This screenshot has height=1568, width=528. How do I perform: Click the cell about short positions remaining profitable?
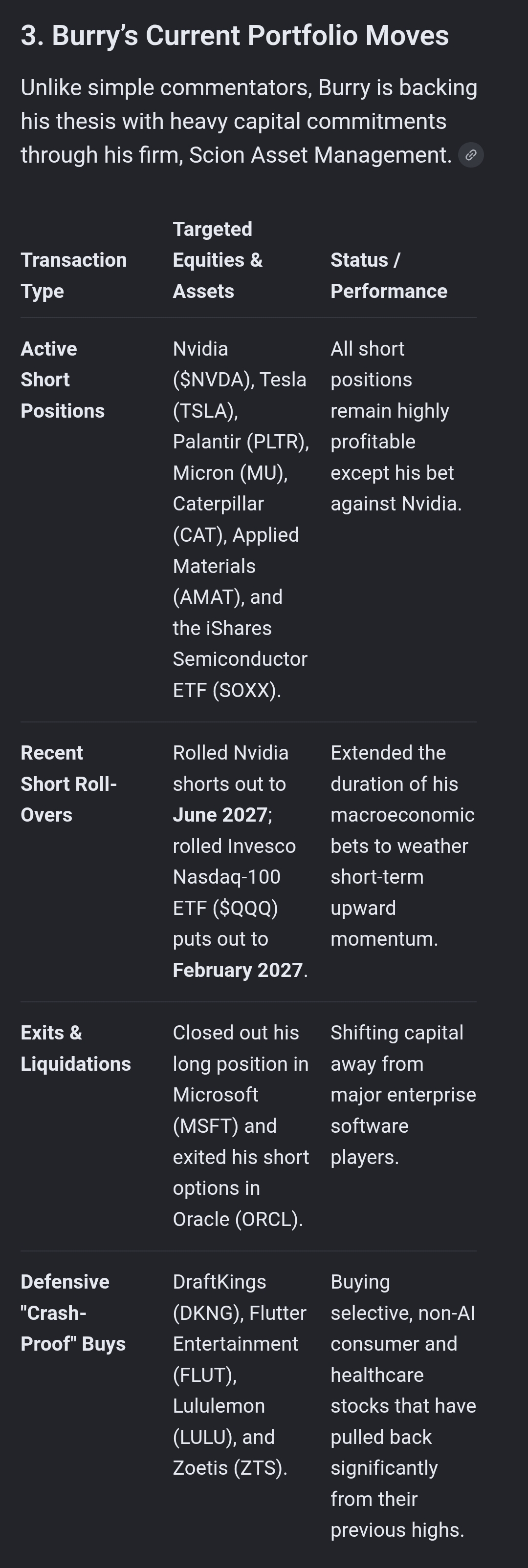396,426
